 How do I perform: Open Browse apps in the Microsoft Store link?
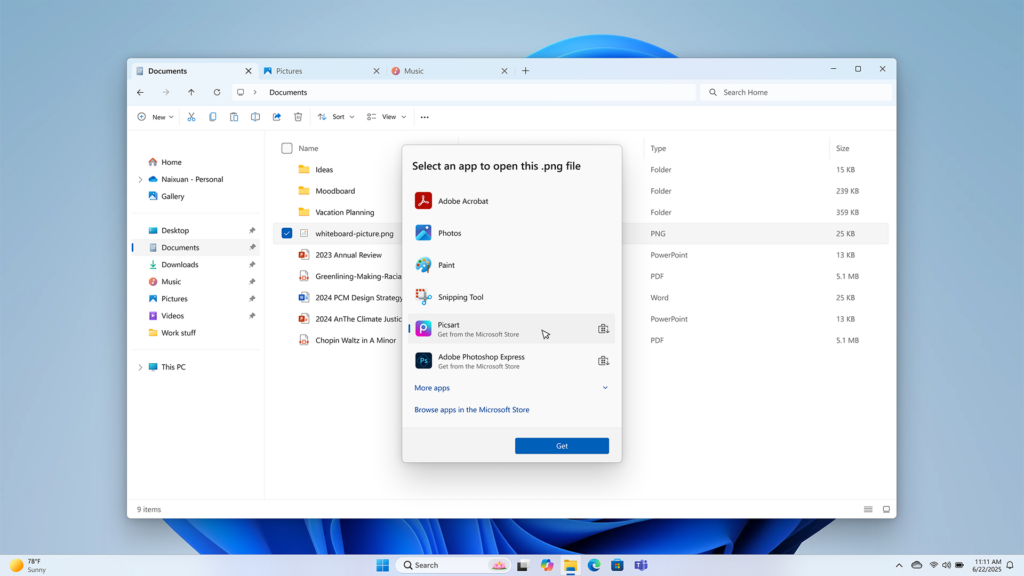(x=471, y=409)
